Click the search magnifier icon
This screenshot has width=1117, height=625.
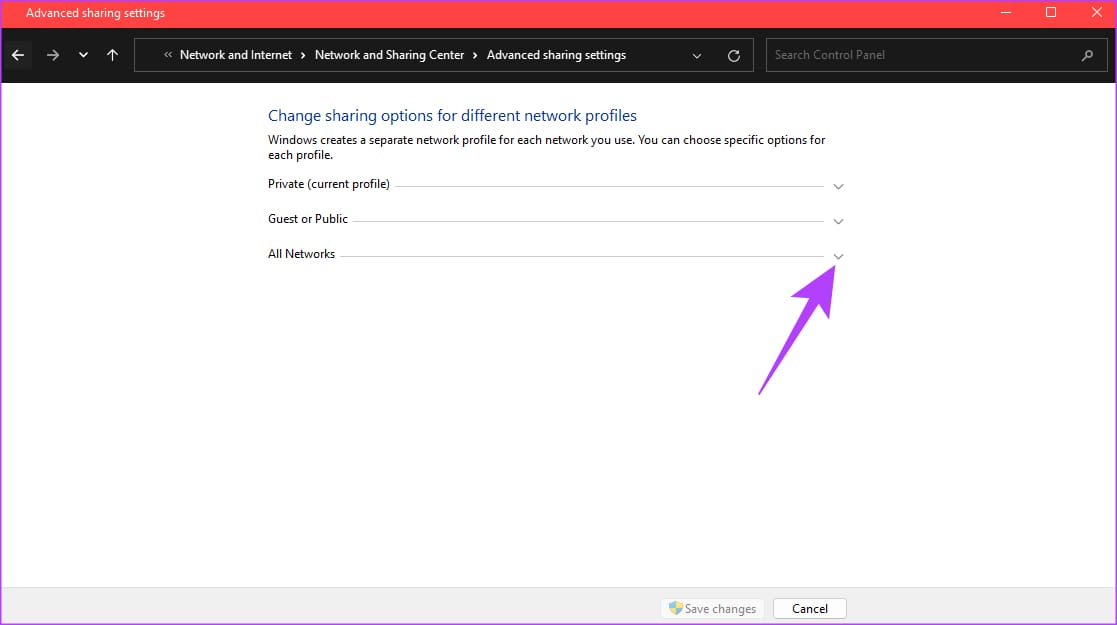1087,55
